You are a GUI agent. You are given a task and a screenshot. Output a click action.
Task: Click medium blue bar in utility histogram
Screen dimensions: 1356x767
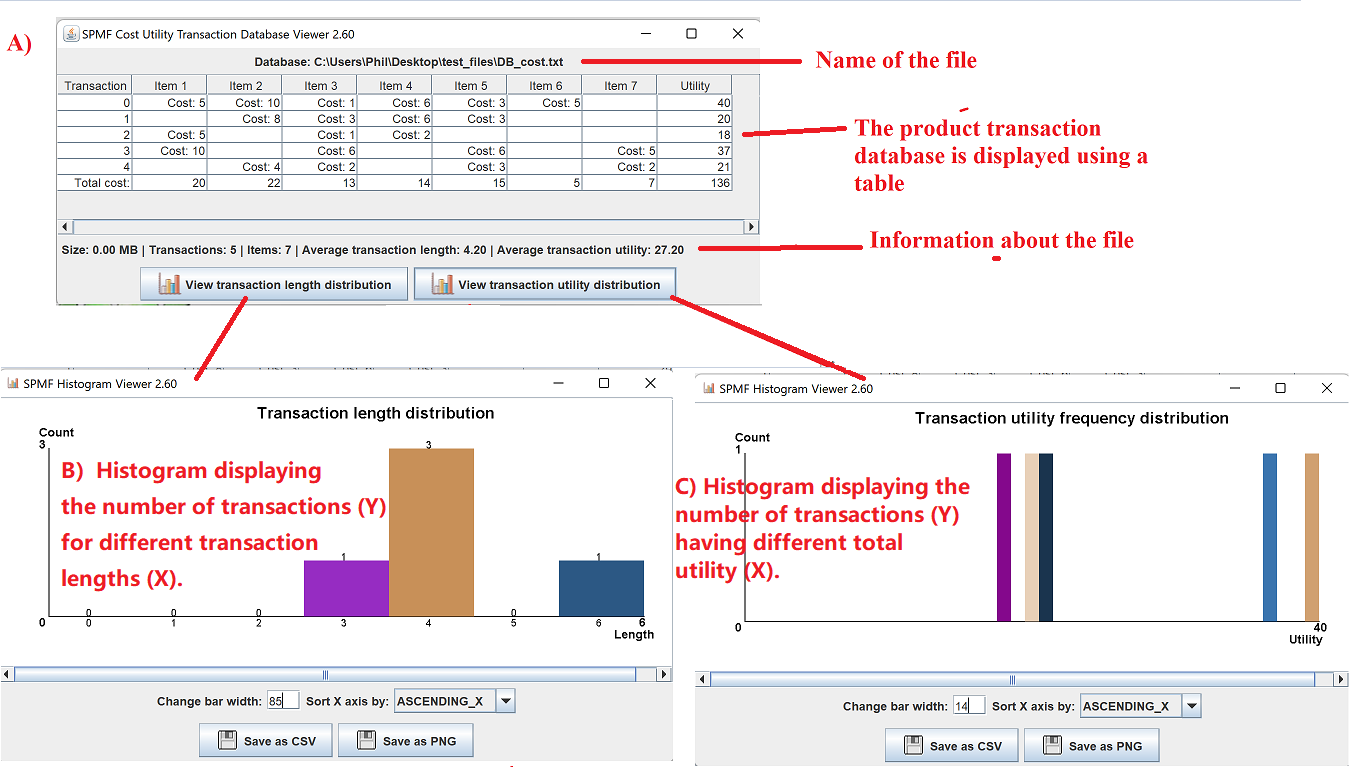tap(1270, 537)
